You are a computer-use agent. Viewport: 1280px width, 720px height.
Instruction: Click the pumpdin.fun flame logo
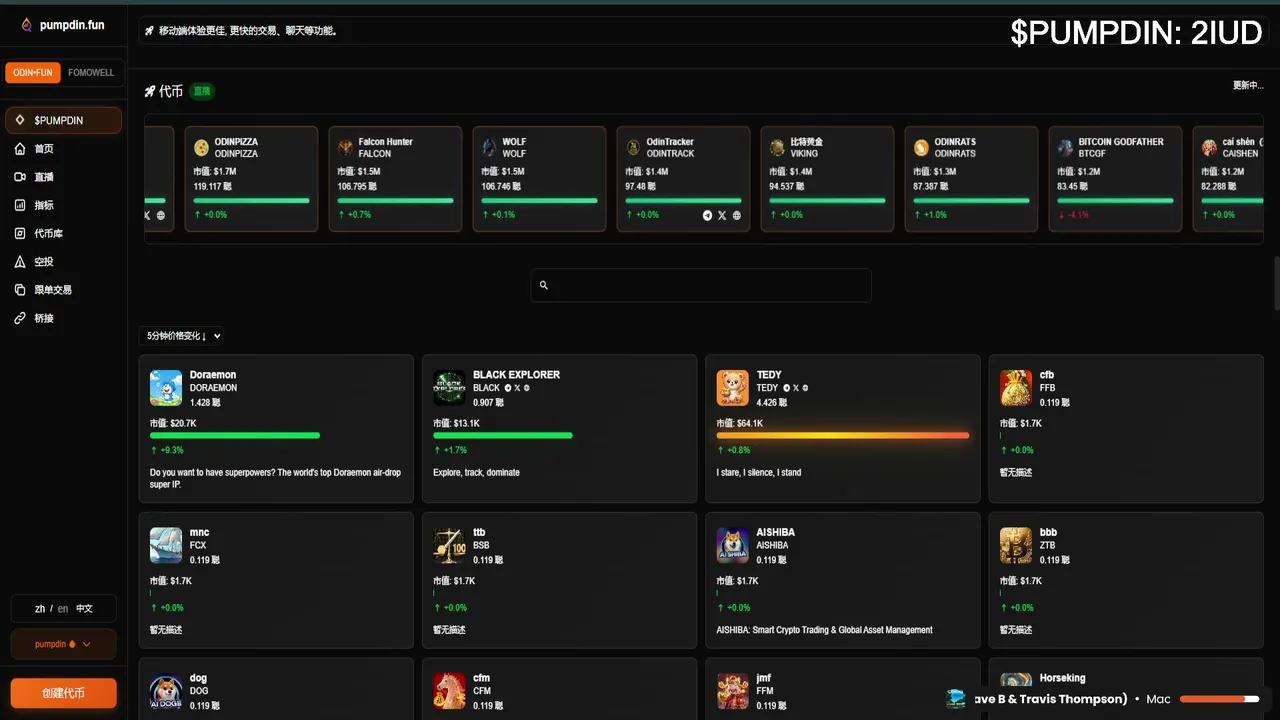tap(27, 25)
